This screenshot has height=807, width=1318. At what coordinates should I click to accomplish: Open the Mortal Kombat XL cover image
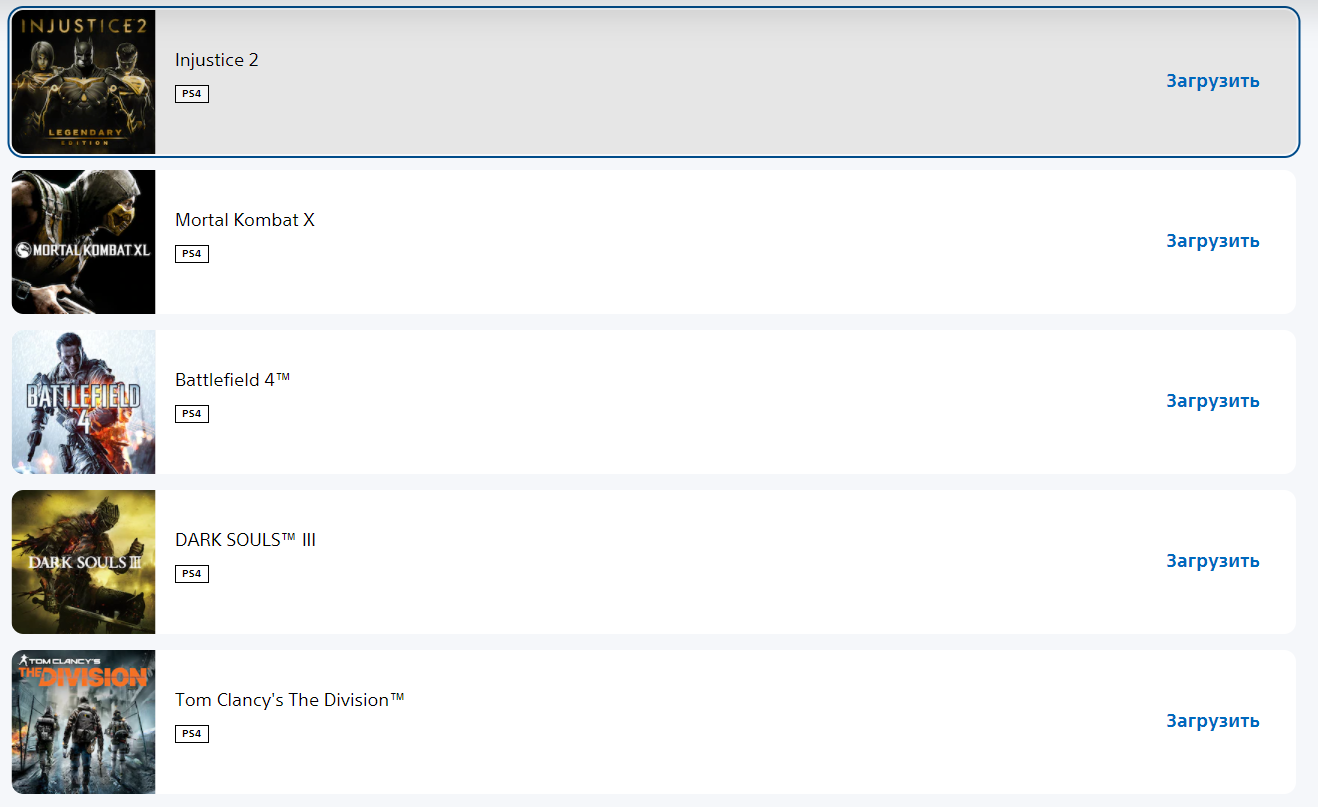84,242
